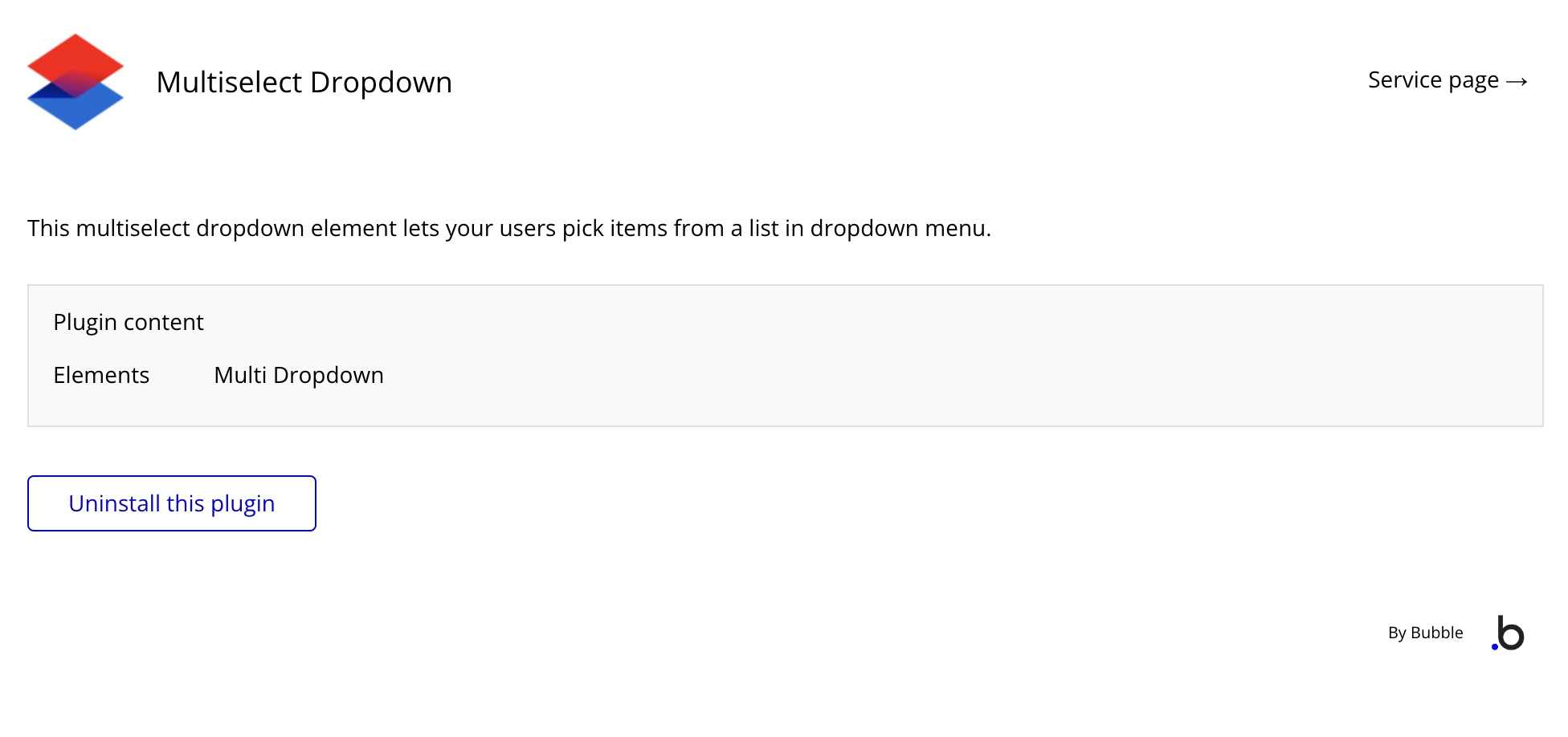Click the Plugin content heading
Screen dimensions: 1568x737
129,322
